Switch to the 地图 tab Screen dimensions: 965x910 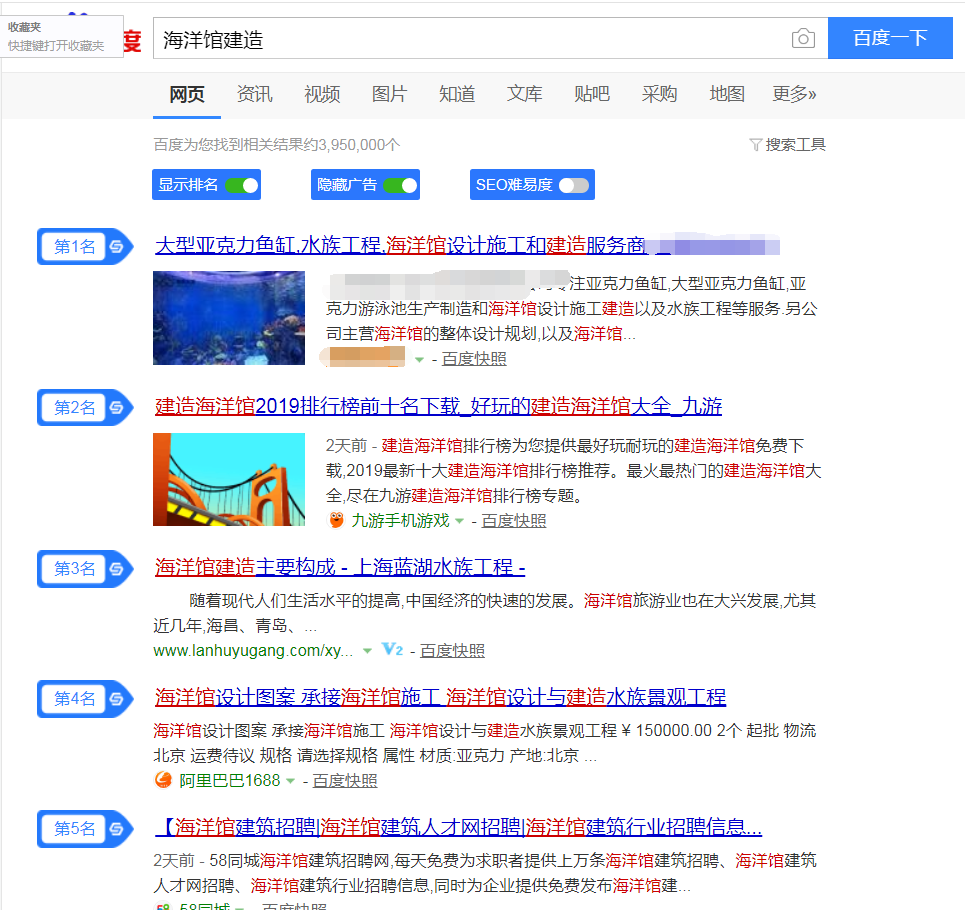pyautogui.click(x=727, y=94)
